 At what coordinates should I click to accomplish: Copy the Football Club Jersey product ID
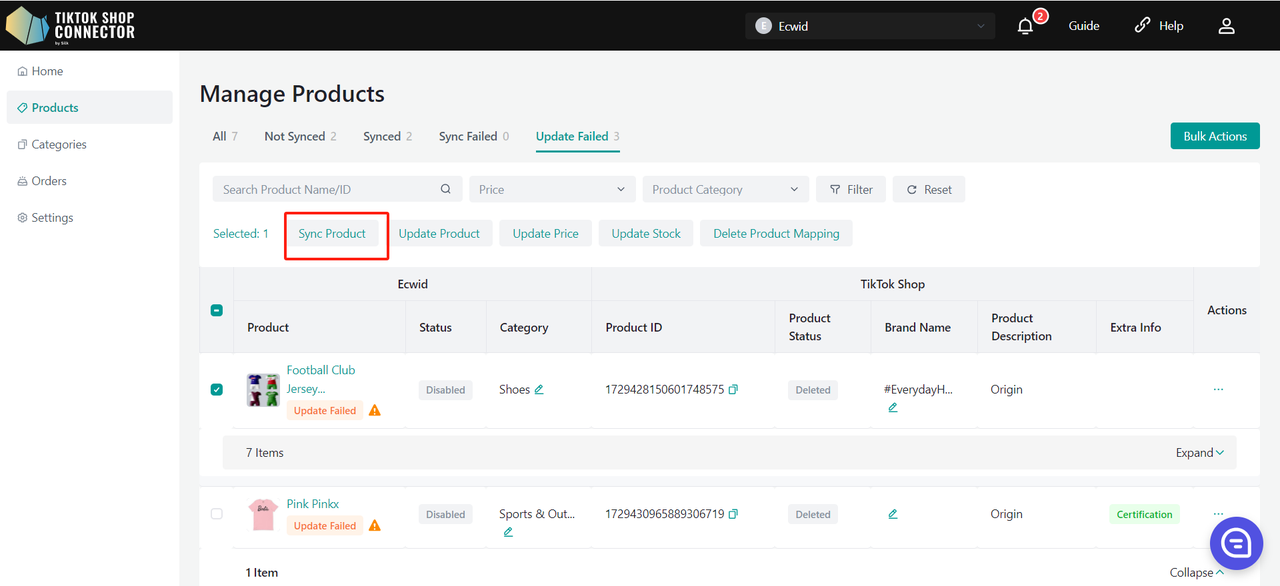click(x=733, y=390)
